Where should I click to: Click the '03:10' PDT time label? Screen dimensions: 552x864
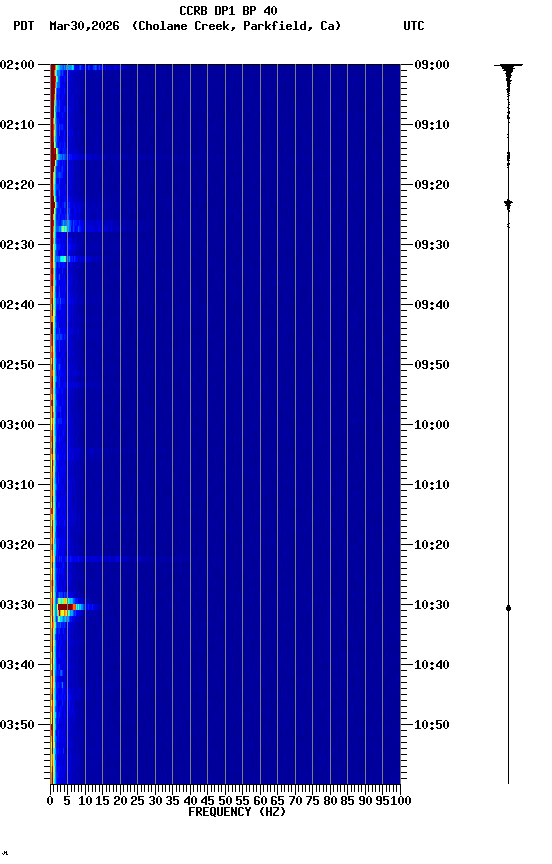pyautogui.click(x=17, y=485)
